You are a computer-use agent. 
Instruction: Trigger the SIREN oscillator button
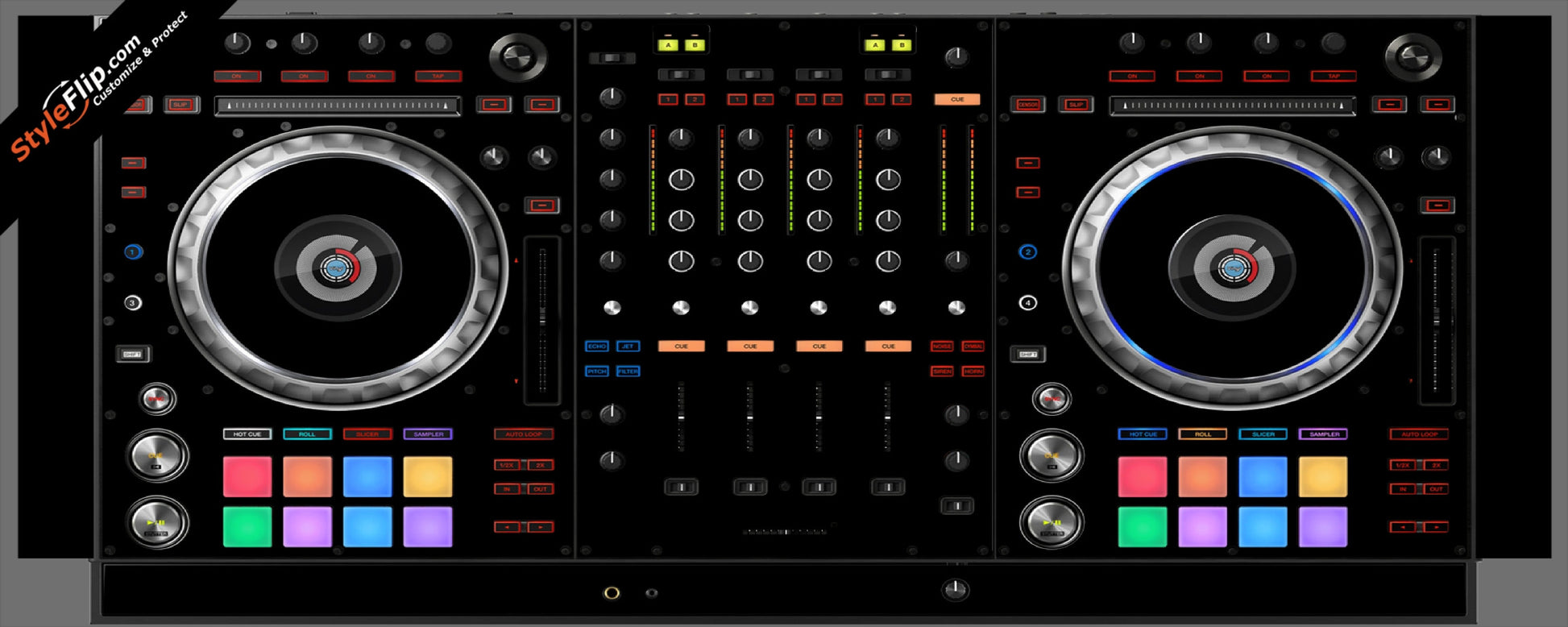tap(941, 371)
